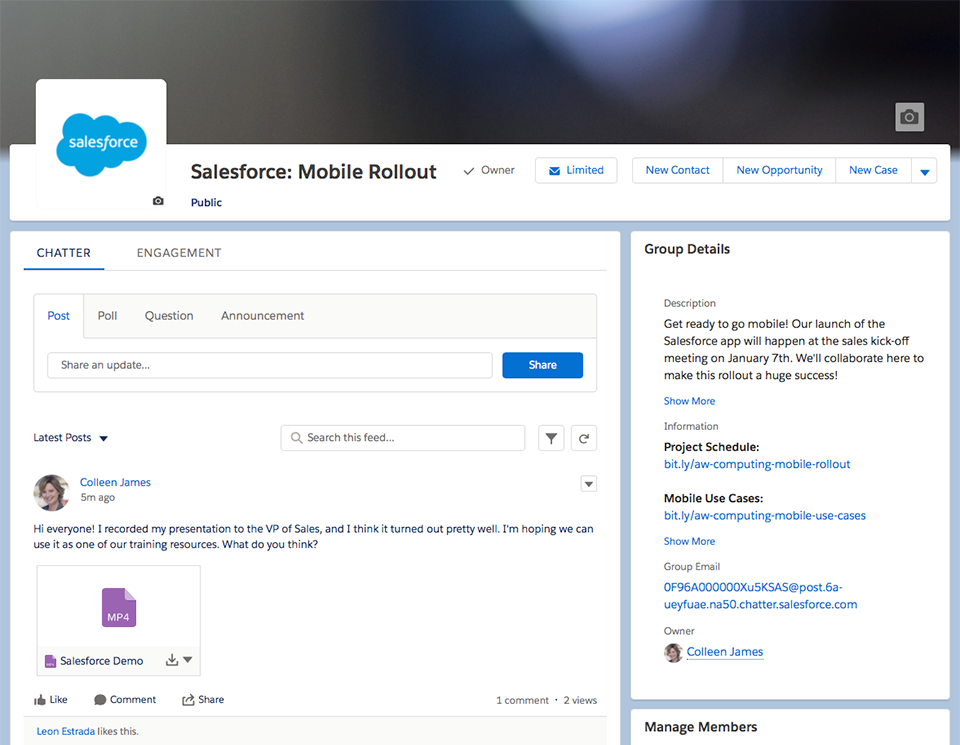Screen dimensions: 960x745
Task: Click the Salesforce Demo file name
Action: tap(102, 661)
